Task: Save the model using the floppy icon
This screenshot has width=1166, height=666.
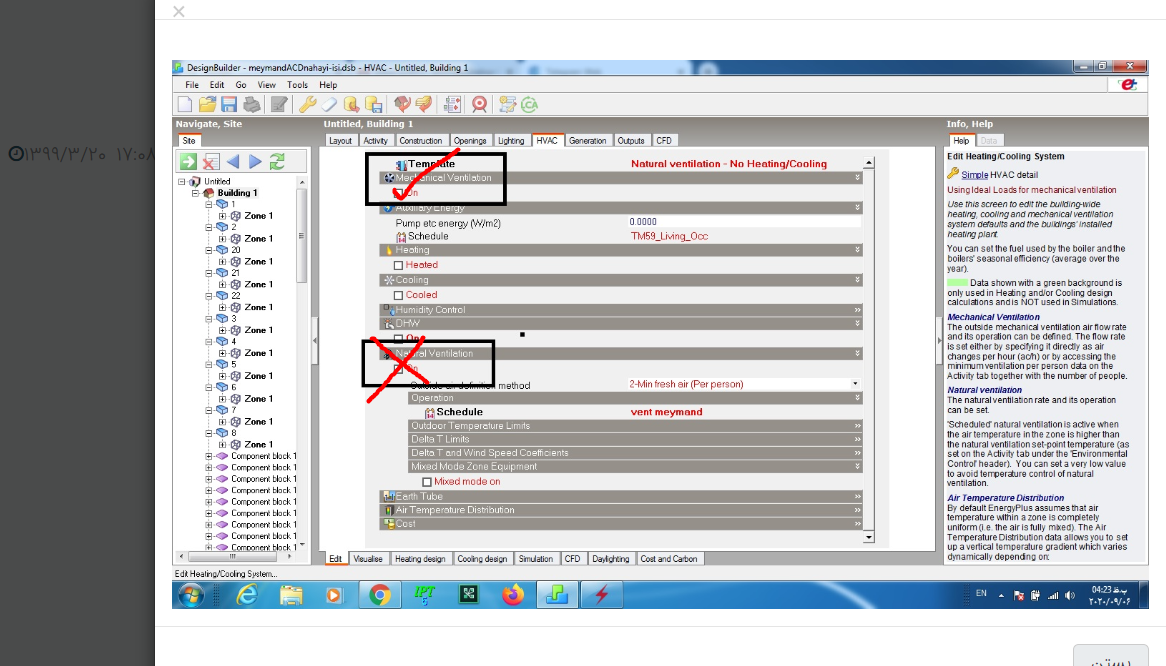Action: 229,105
